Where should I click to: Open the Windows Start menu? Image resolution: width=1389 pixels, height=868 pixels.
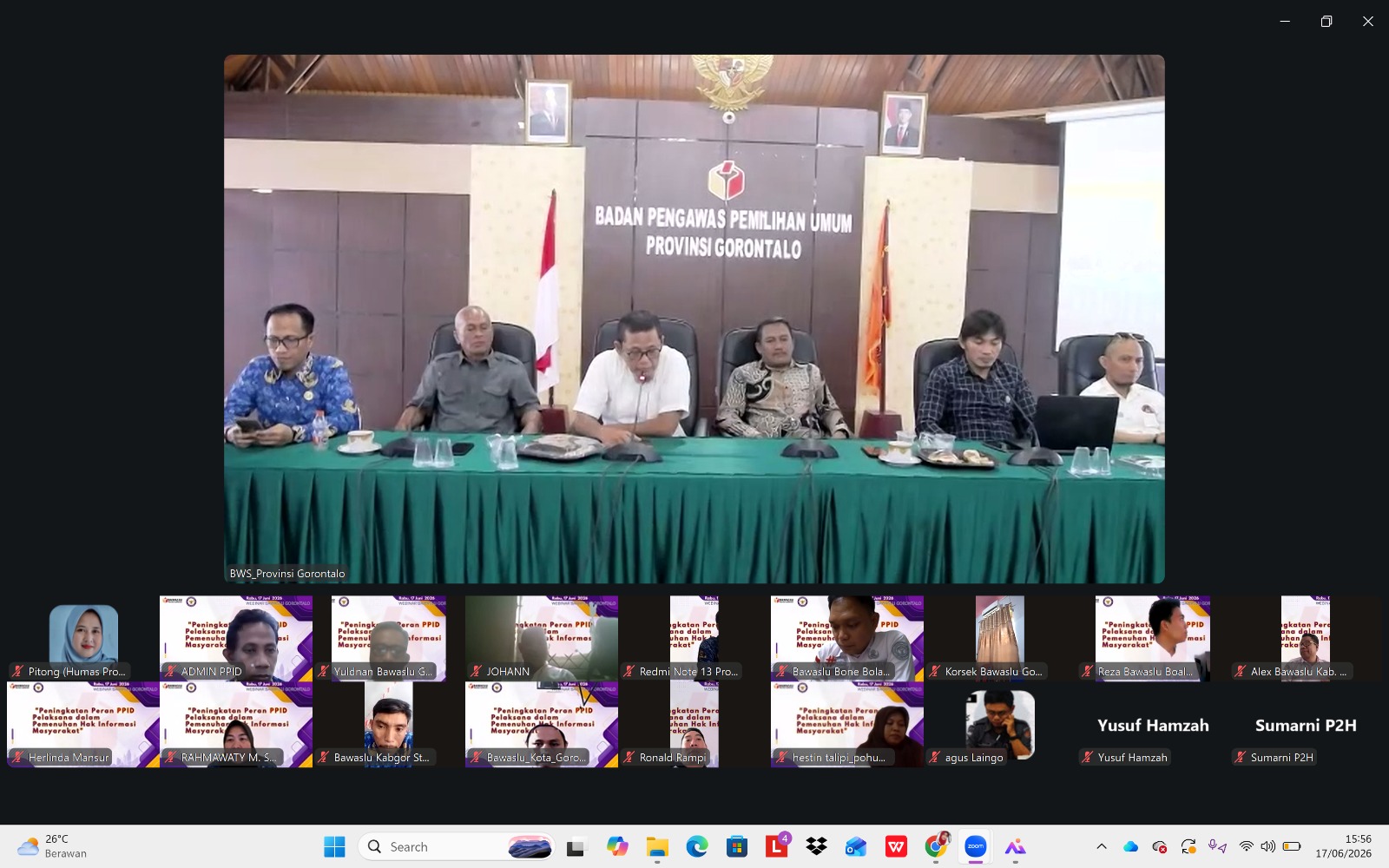pyautogui.click(x=334, y=846)
